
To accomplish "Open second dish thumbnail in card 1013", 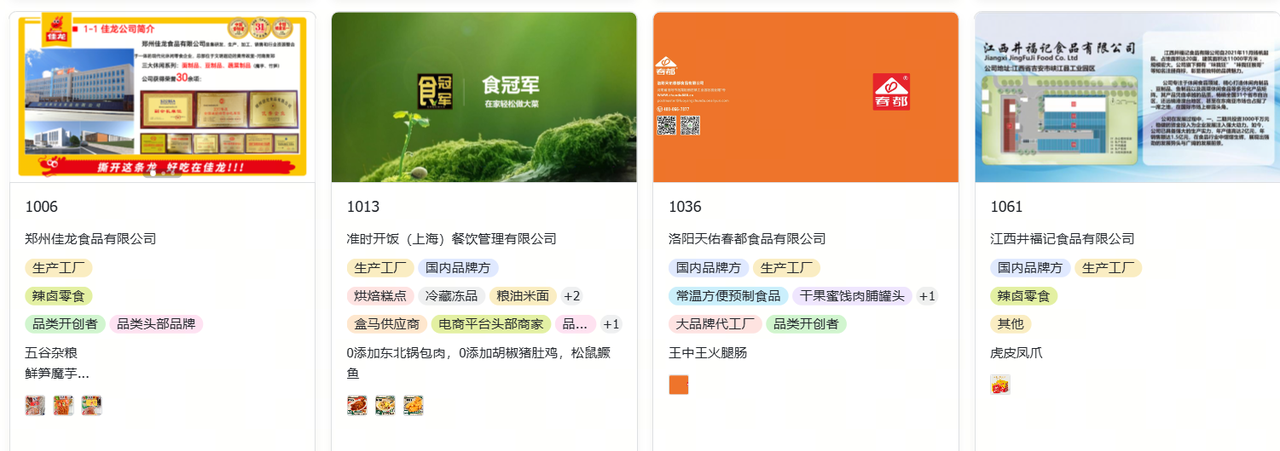I will point(385,405).
